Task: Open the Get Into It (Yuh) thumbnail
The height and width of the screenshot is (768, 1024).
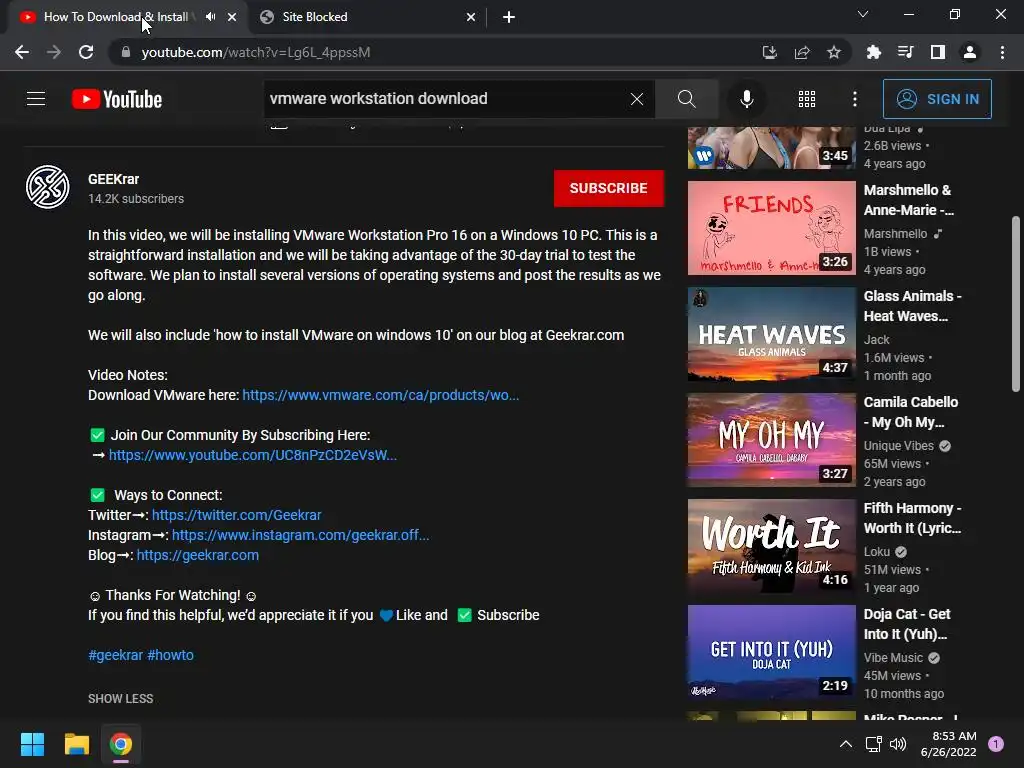Action: tap(771, 652)
